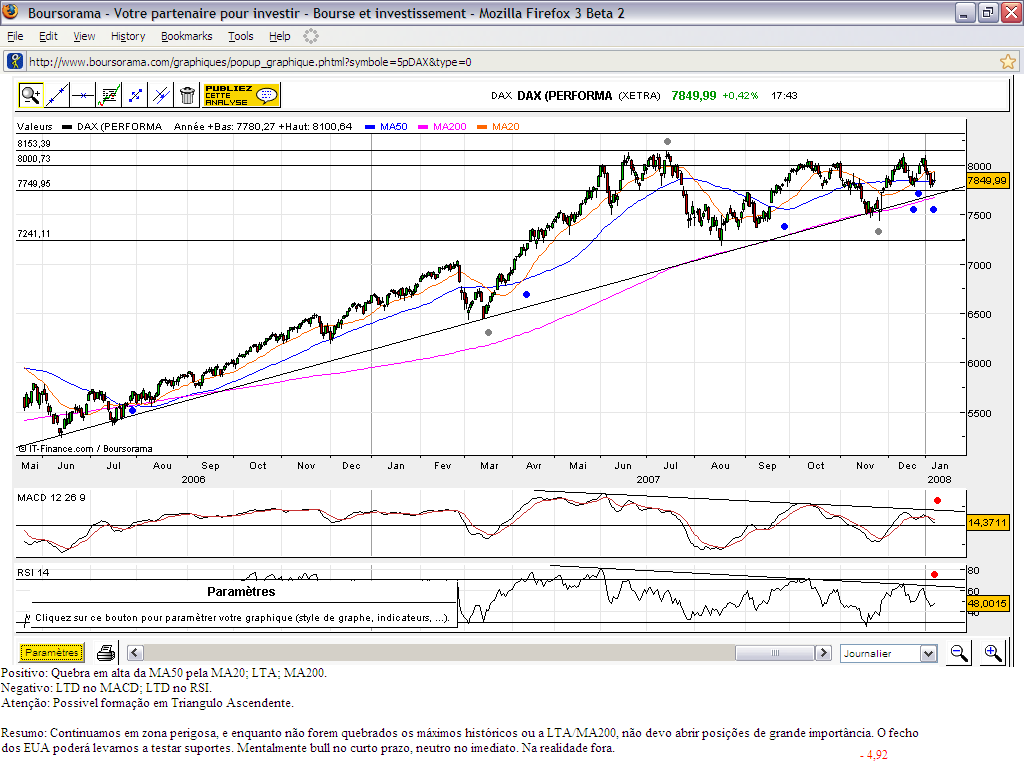
Task: Click the 8153,39 level label
Action: point(34,144)
